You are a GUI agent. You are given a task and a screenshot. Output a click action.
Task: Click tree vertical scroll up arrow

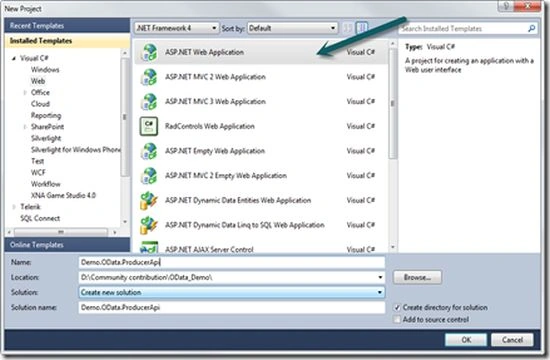(125, 53)
